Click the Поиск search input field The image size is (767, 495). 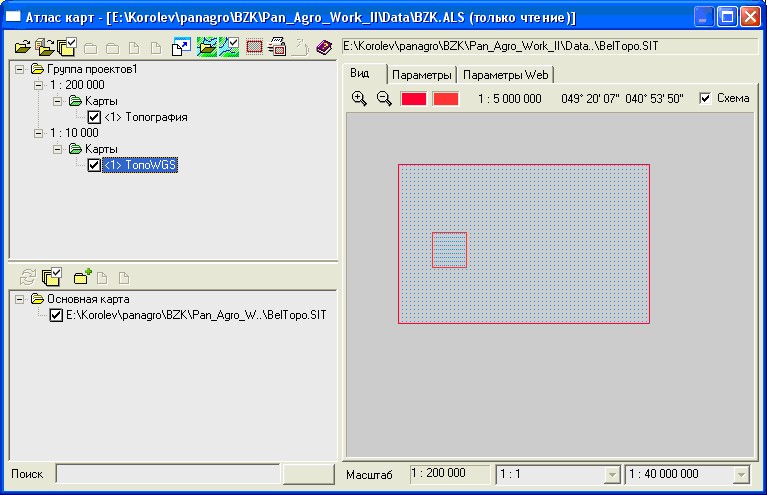166,474
